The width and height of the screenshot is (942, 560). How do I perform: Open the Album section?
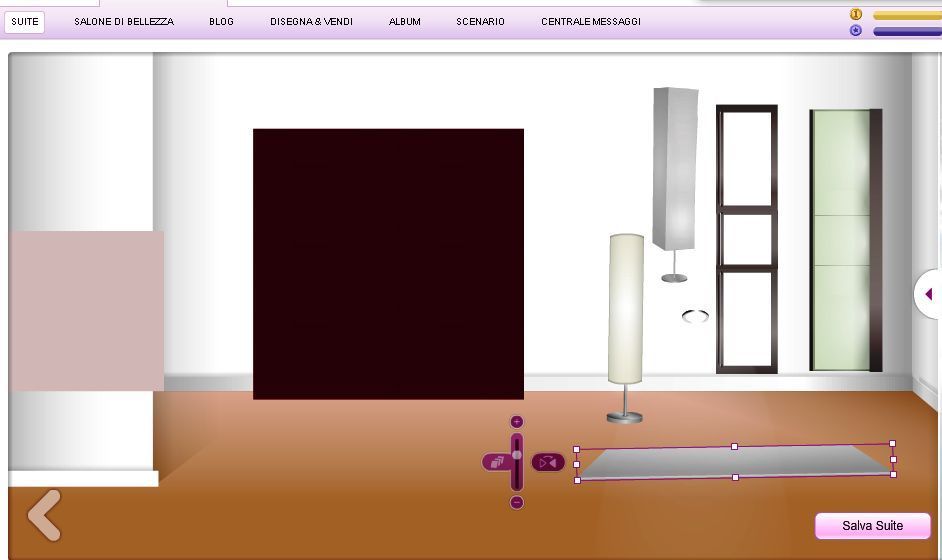click(x=404, y=22)
